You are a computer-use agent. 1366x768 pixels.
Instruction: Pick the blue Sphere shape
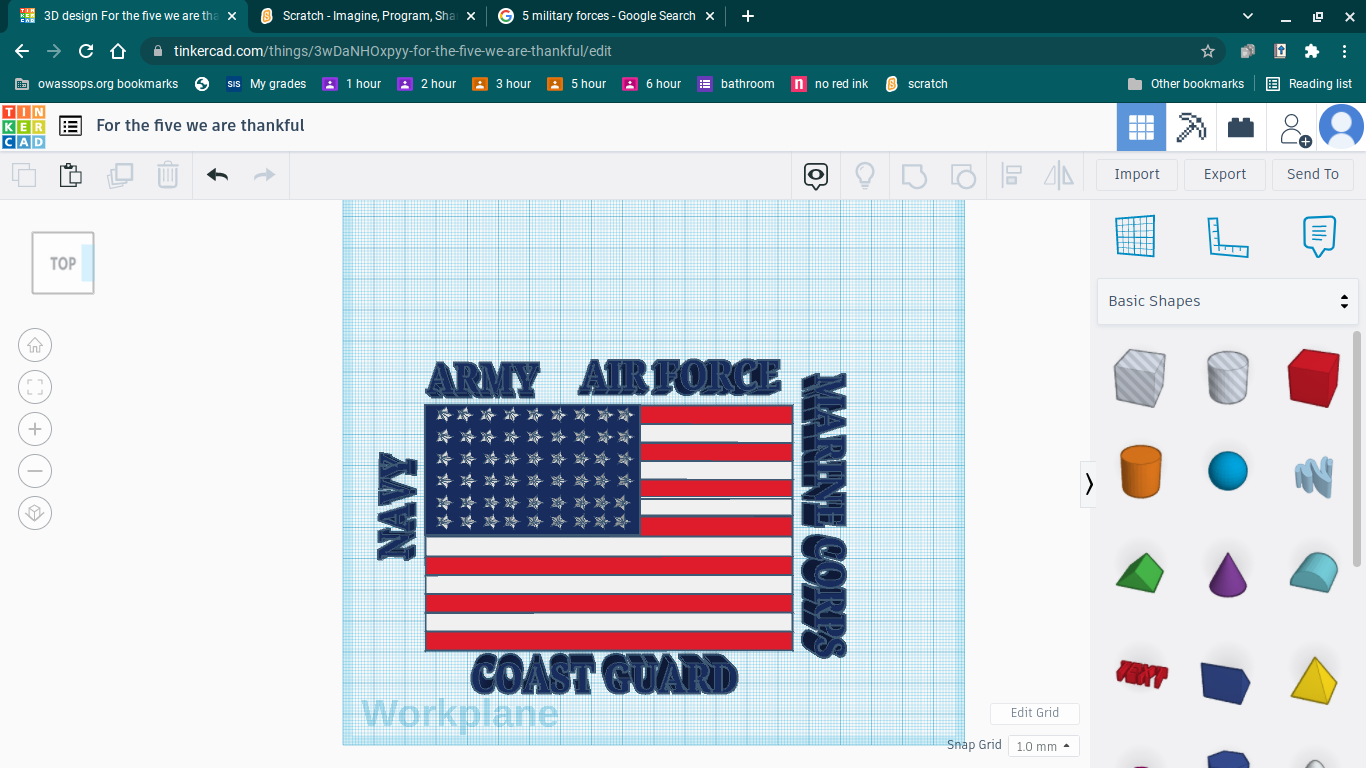click(1227, 471)
